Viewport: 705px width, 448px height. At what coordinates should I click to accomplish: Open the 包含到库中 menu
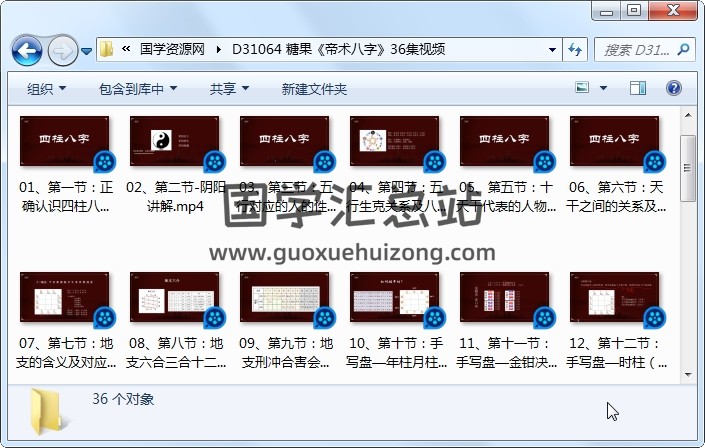(x=138, y=89)
